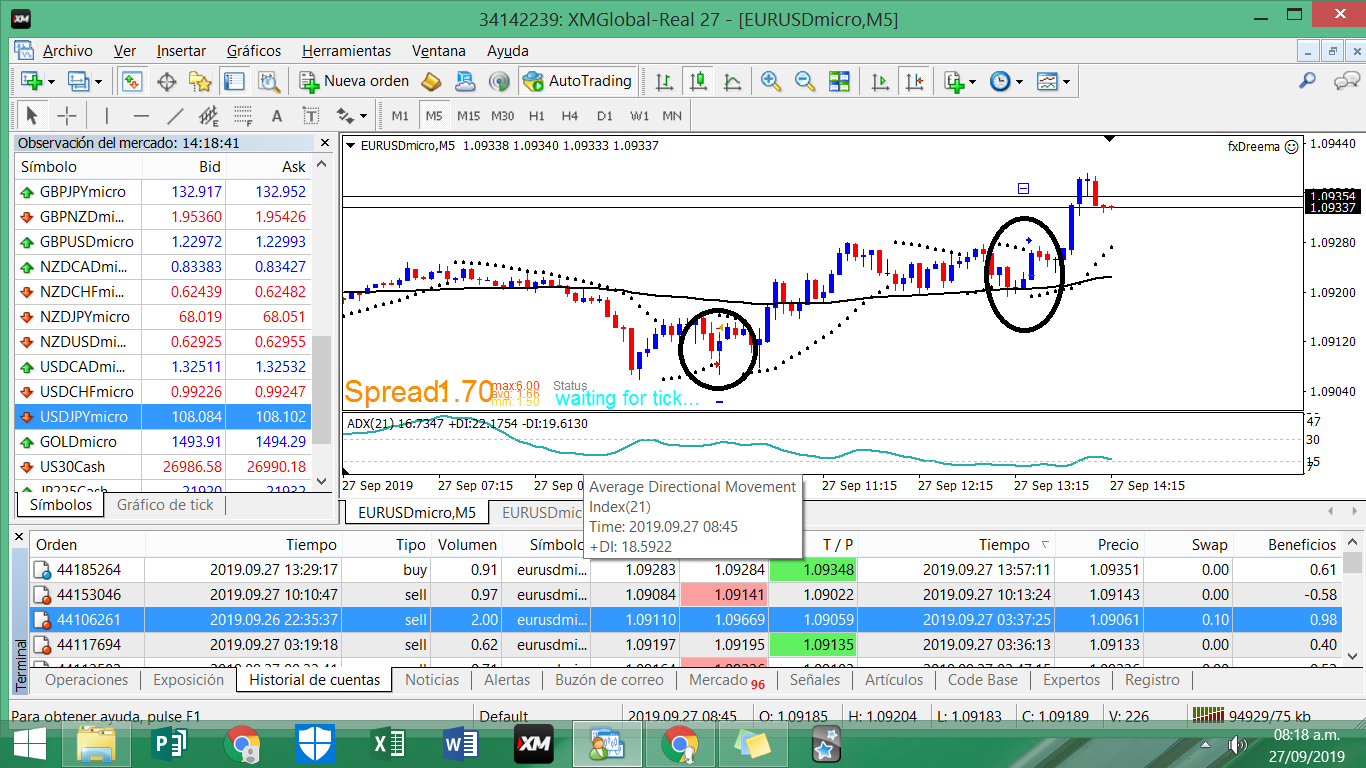Image resolution: width=1366 pixels, height=768 pixels.
Task: Zoom in on the chart
Action: coord(771,81)
